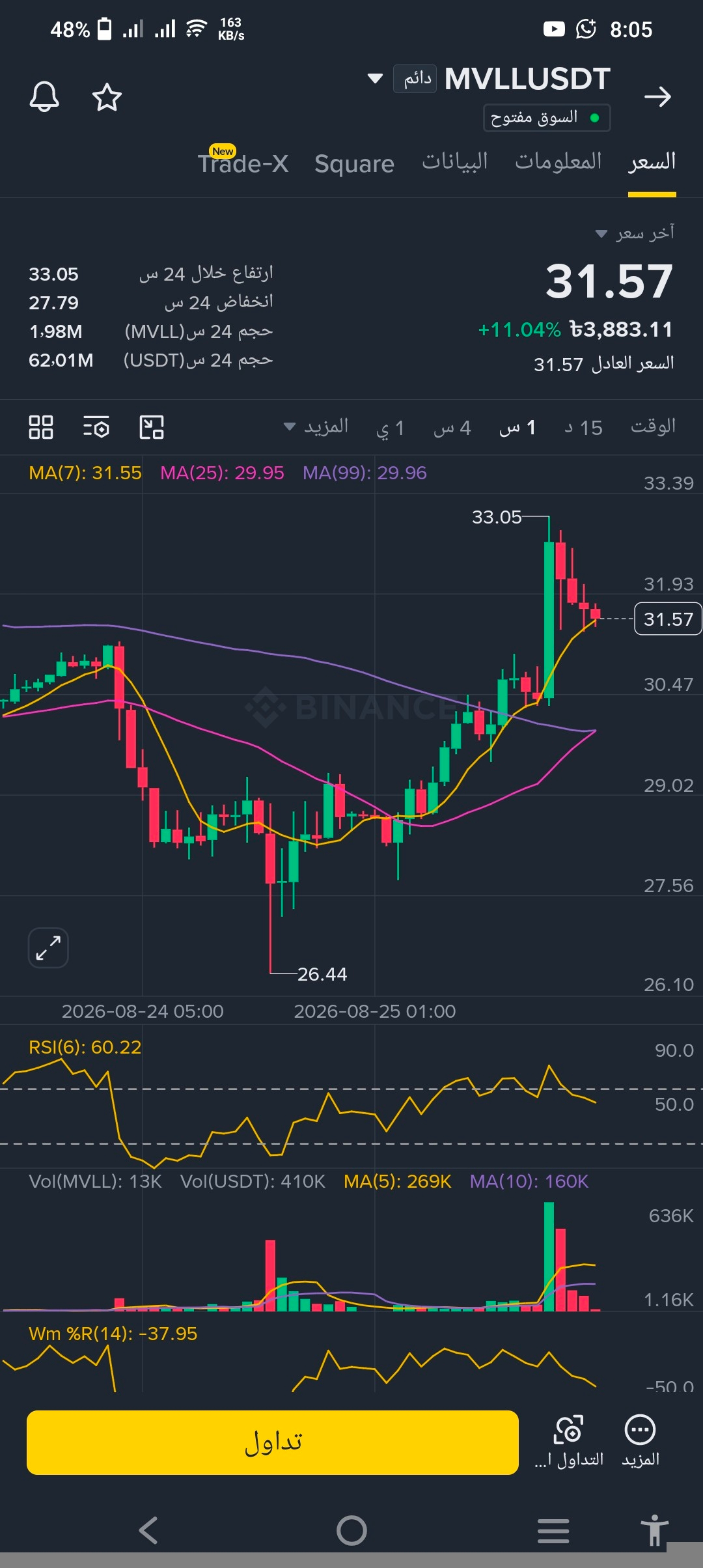Open the four-squares chart layout icon
Screen dimensions: 703x1568
coord(41,427)
